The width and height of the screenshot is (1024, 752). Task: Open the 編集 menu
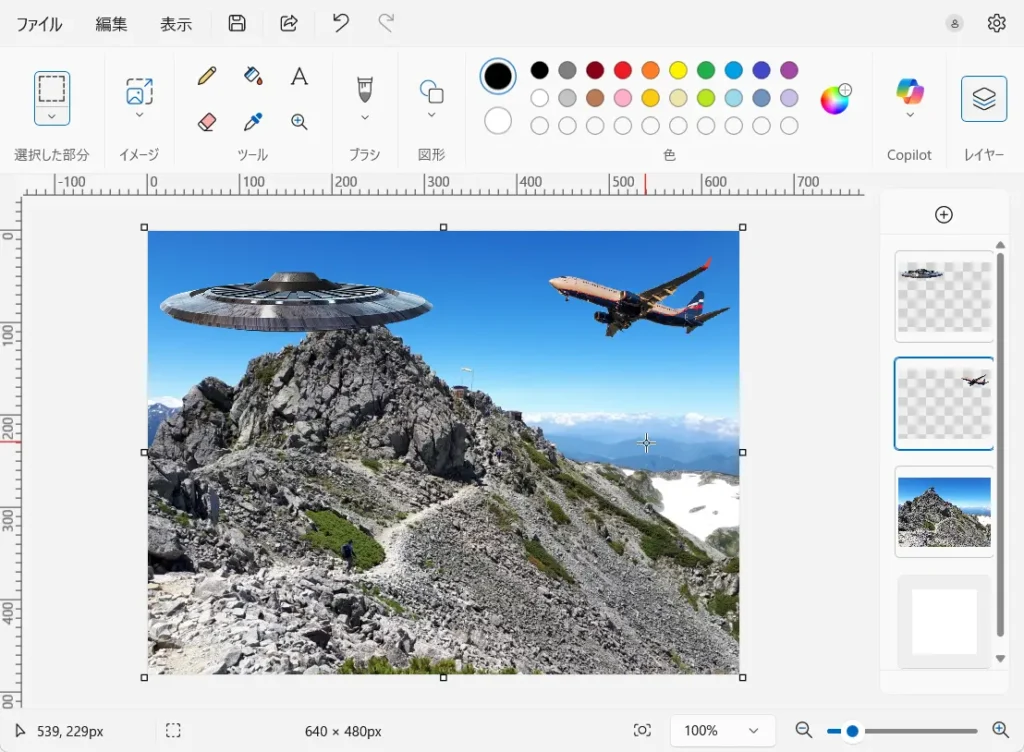(x=111, y=24)
